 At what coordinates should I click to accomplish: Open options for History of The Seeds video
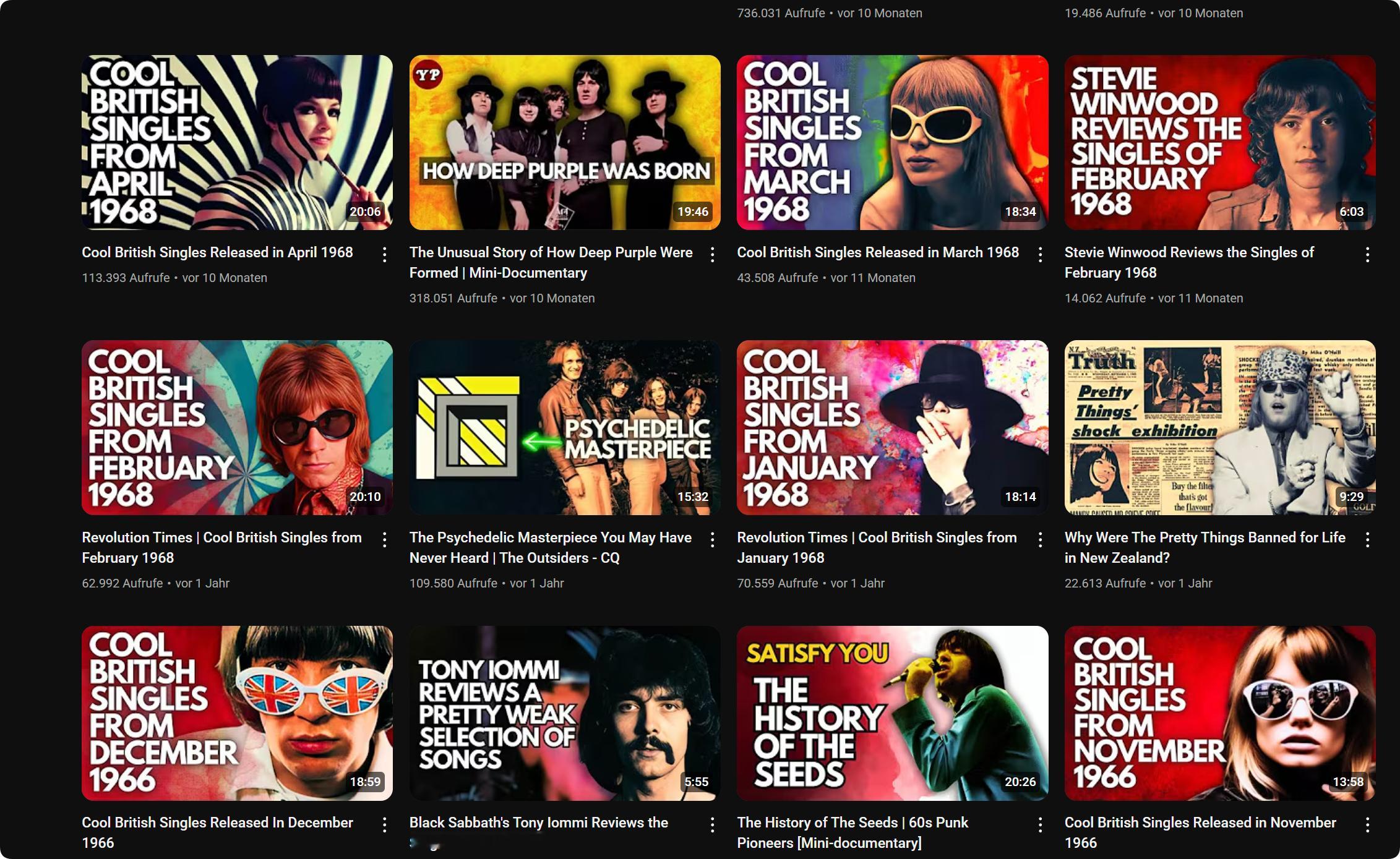coord(1040,824)
